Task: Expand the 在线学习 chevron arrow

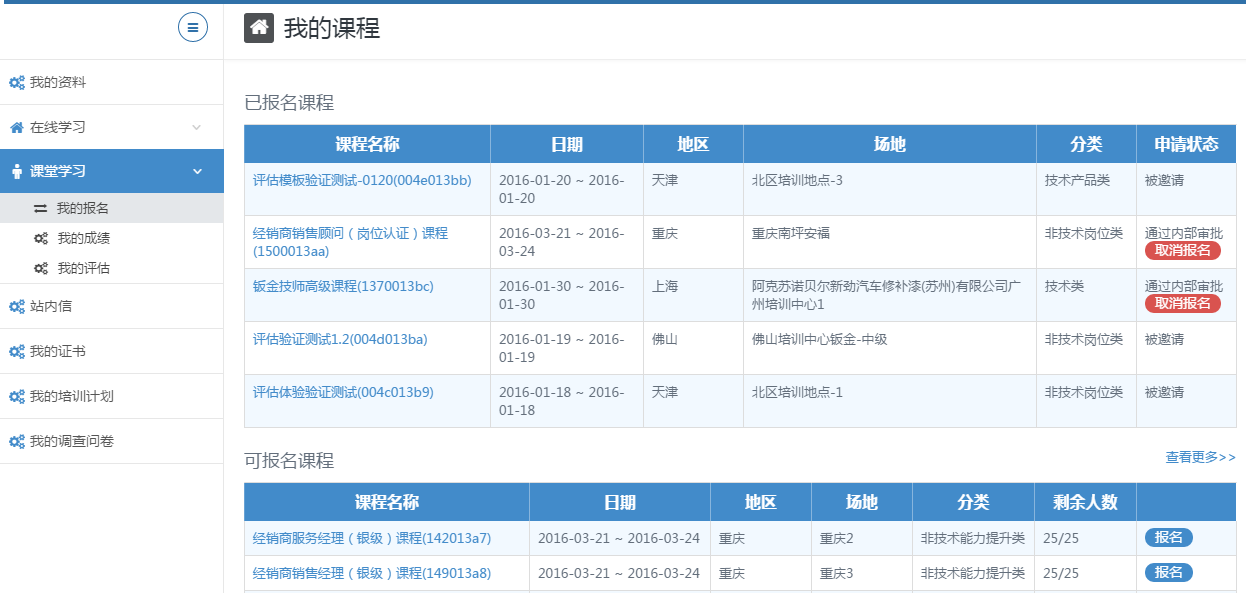Action: [x=196, y=127]
